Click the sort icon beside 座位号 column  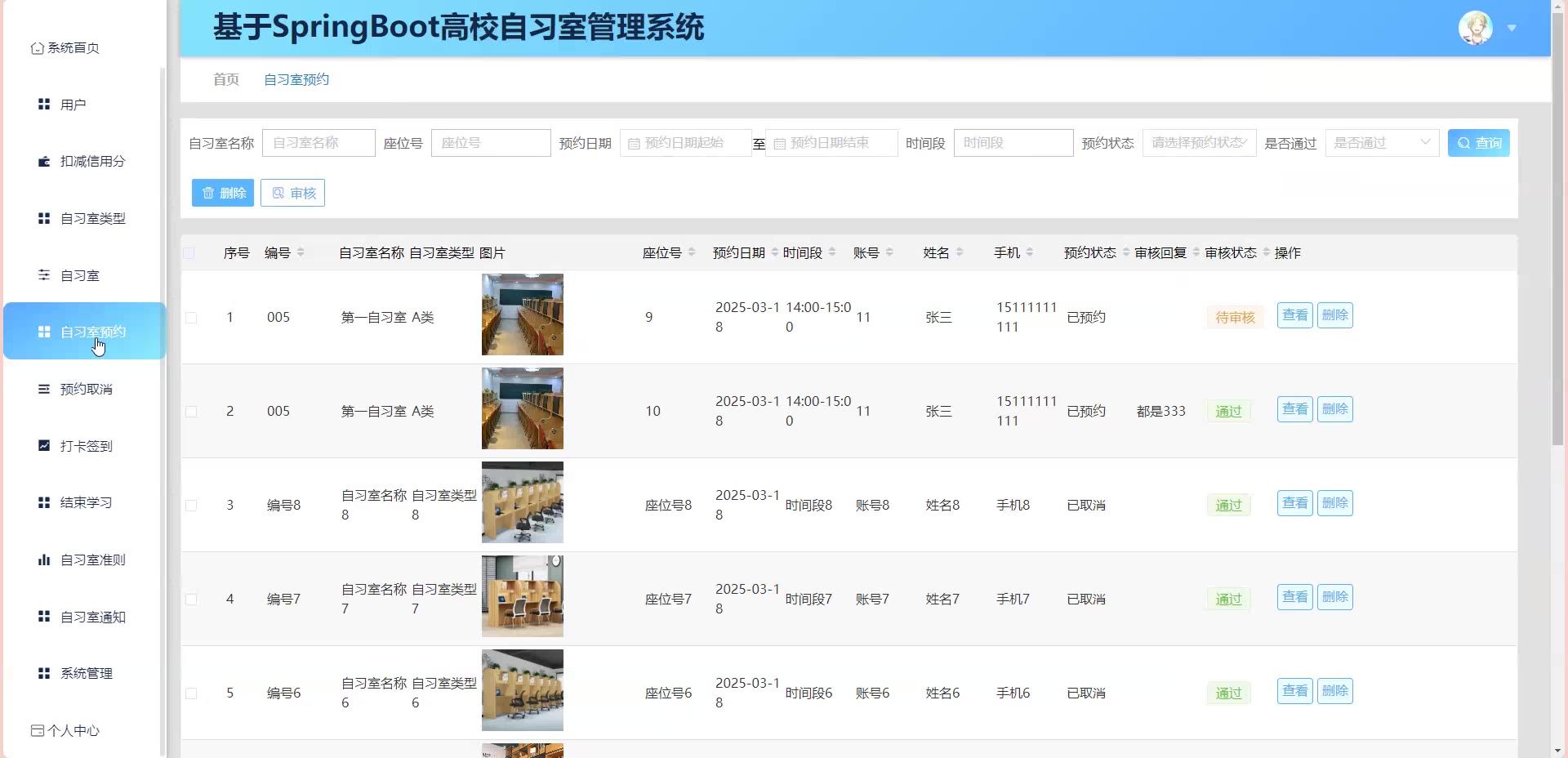[692, 252]
